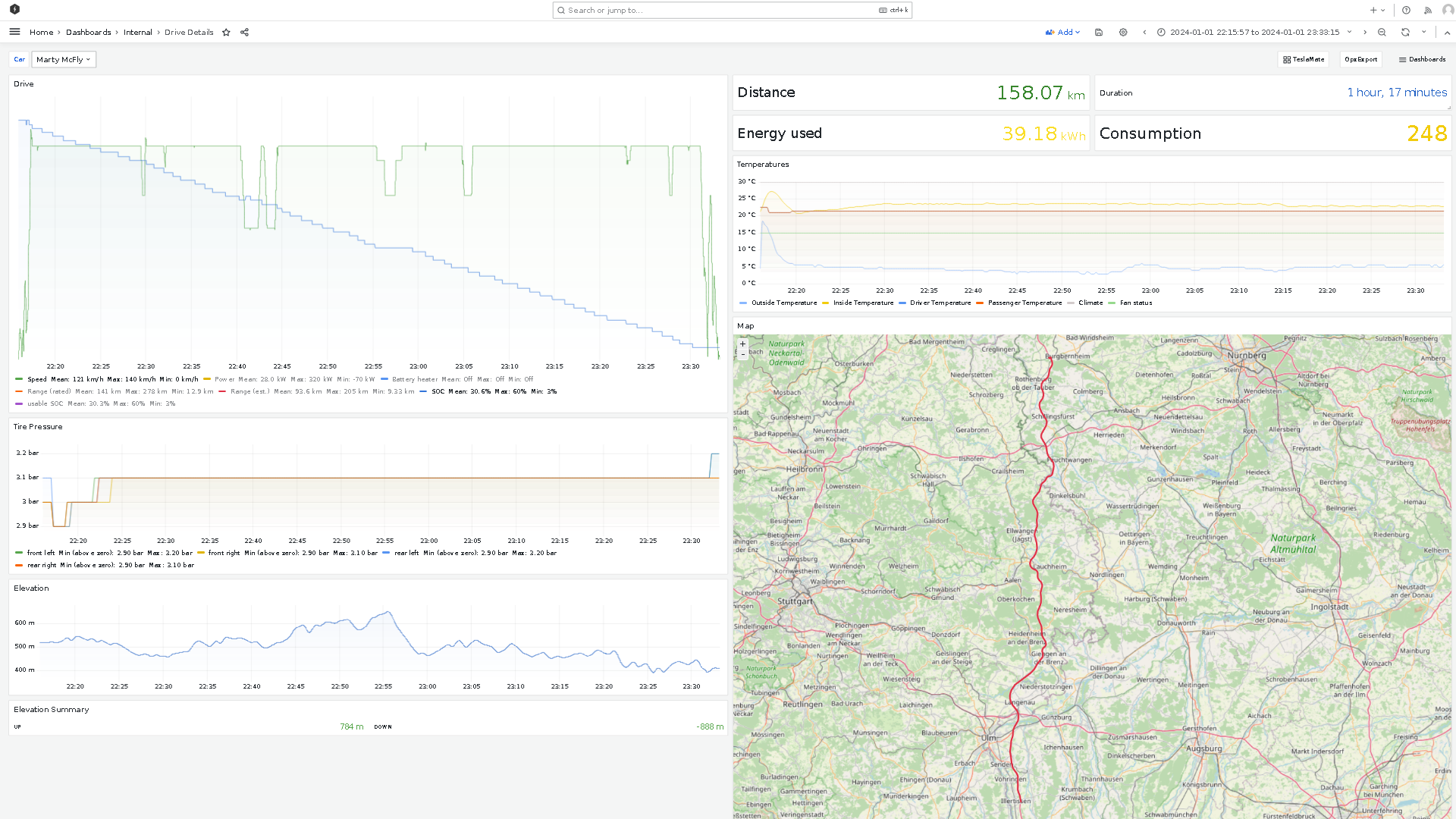Toggle SOC series in Drive legend
The width and height of the screenshot is (1456, 819).
click(x=438, y=391)
